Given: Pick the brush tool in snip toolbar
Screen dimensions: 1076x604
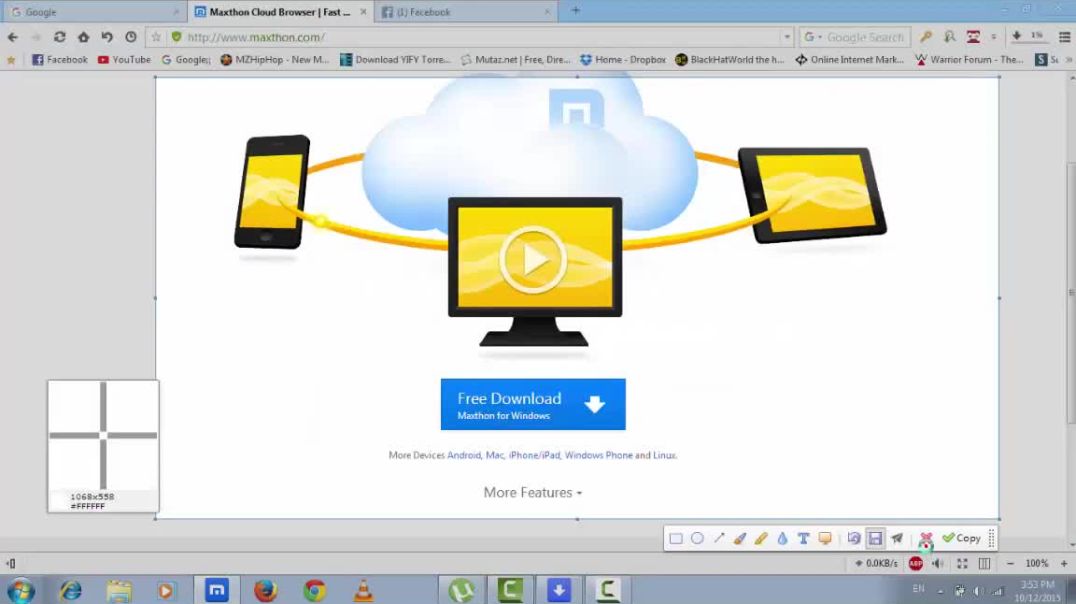Looking at the screenshot, I should click(x=740, y=539).
